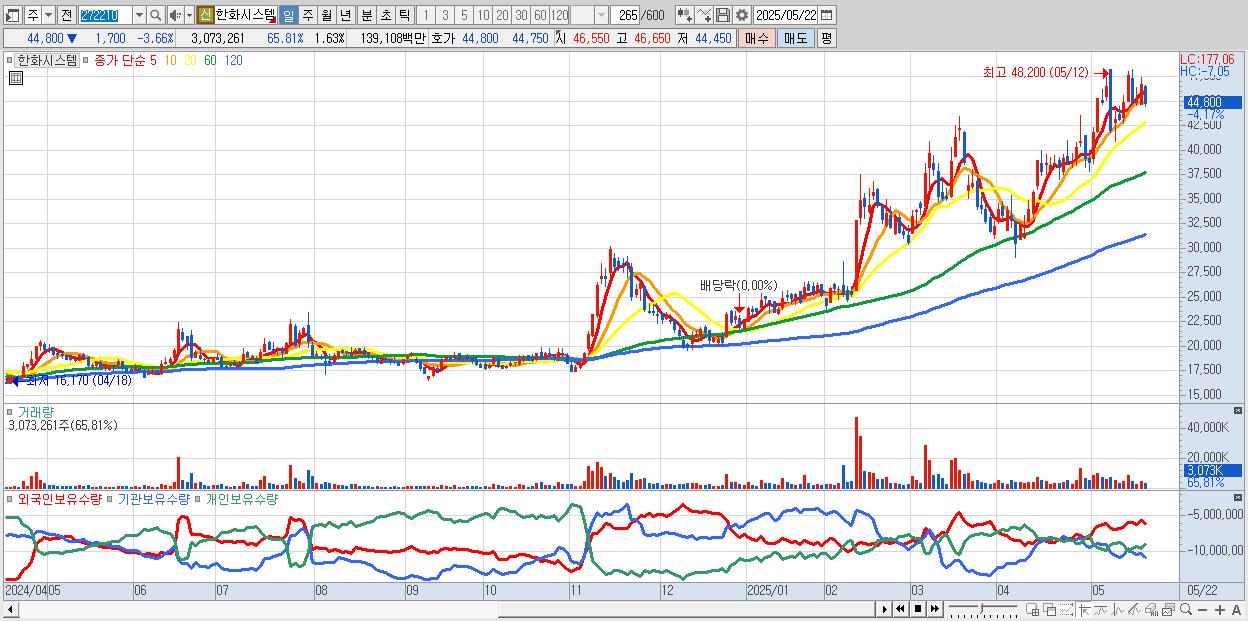Screen dimensions: 1248x621
Task: Click the 3D volume bars icon
Action: 1152,609
